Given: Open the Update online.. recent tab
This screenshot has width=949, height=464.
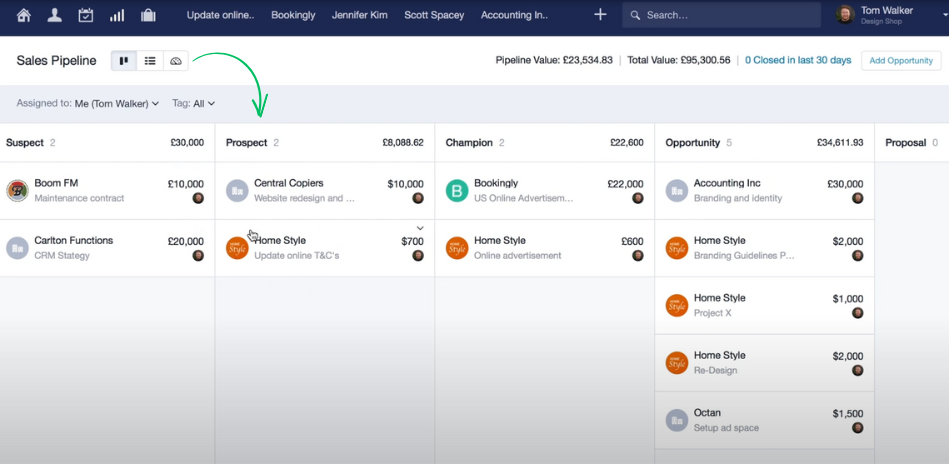Looking at the screenshot, I should click(x=220, y=15).
